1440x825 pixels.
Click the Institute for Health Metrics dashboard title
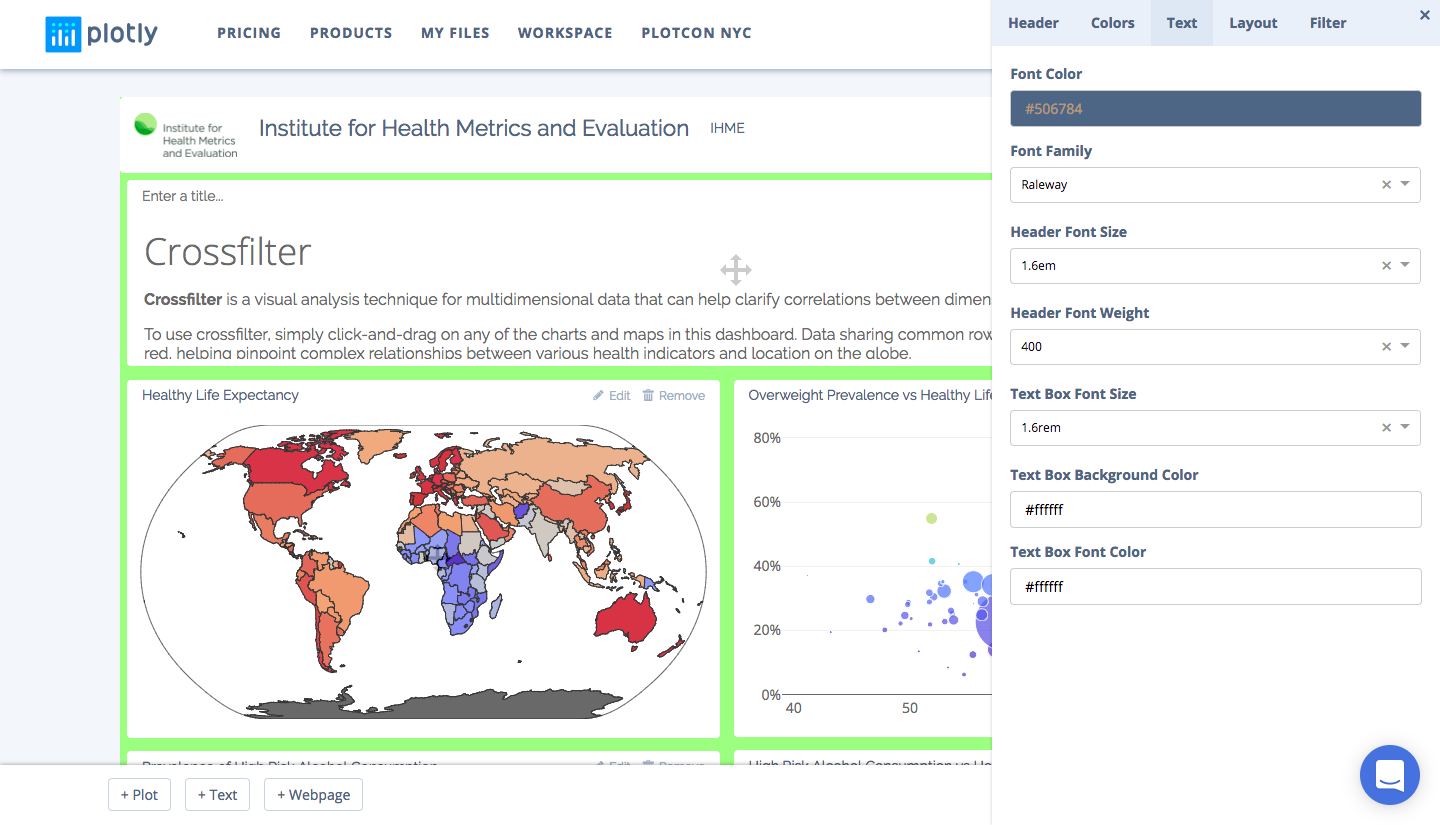pos(474,128)
